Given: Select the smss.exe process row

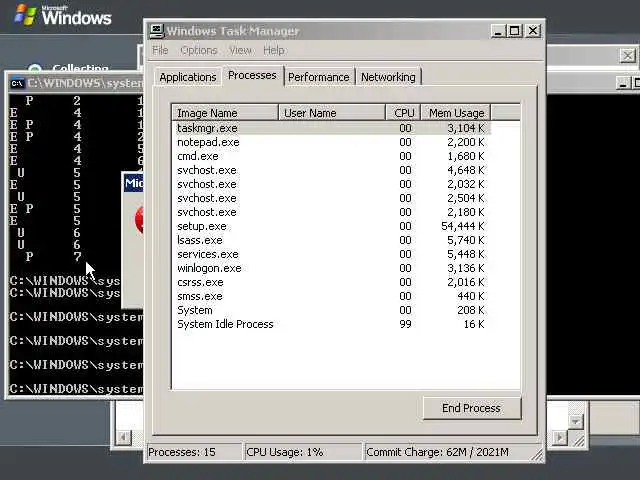Looking at the screenshot, I should click(331, 296).
